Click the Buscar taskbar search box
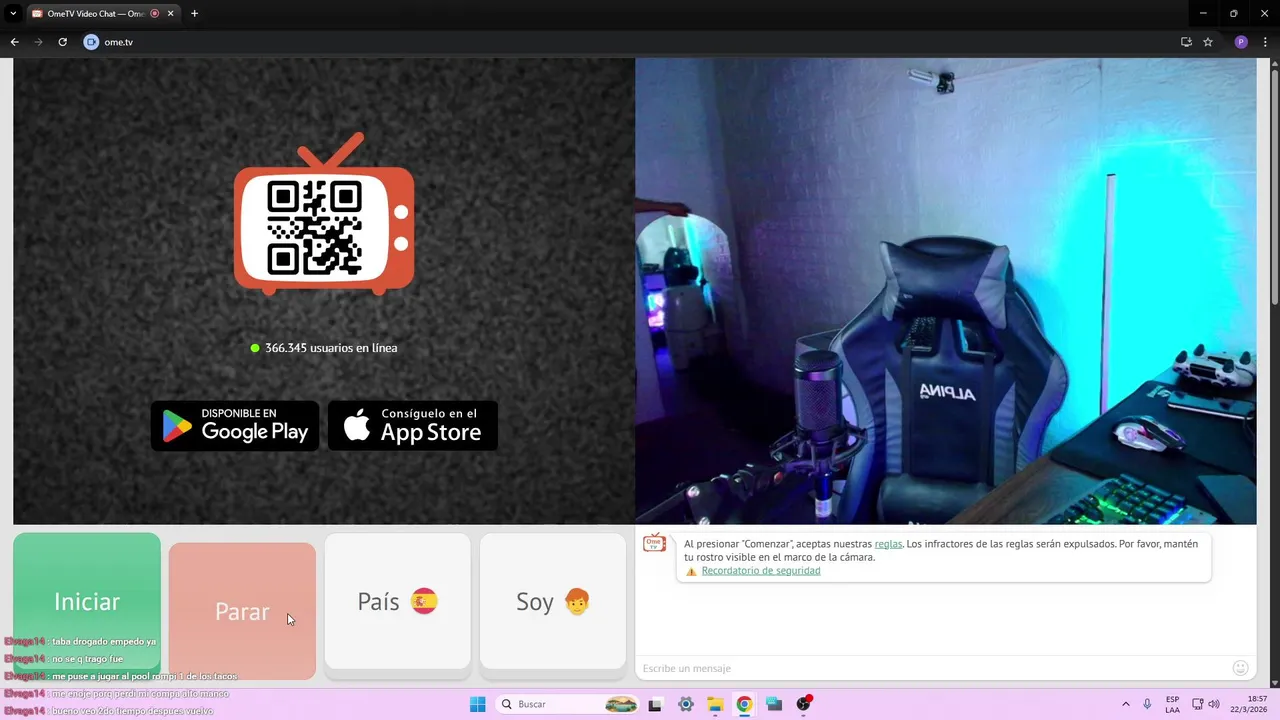 pyautogui.click(x=568, y=704)
